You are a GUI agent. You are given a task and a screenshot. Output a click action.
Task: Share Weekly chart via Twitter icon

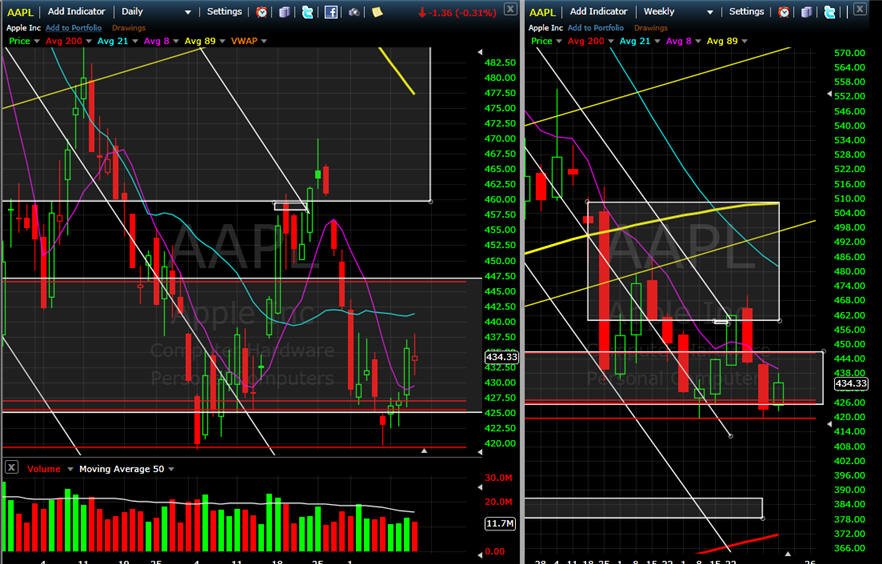tap(829, 12)
